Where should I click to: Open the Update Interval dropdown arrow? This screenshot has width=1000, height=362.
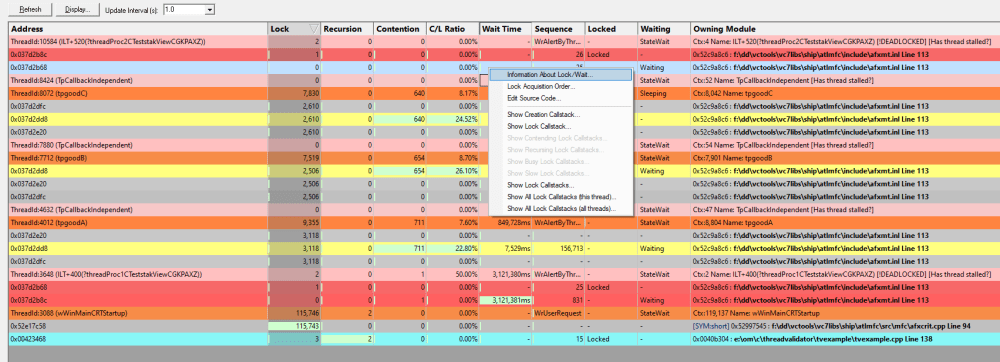pyautogui.click(x=210, y=10)
